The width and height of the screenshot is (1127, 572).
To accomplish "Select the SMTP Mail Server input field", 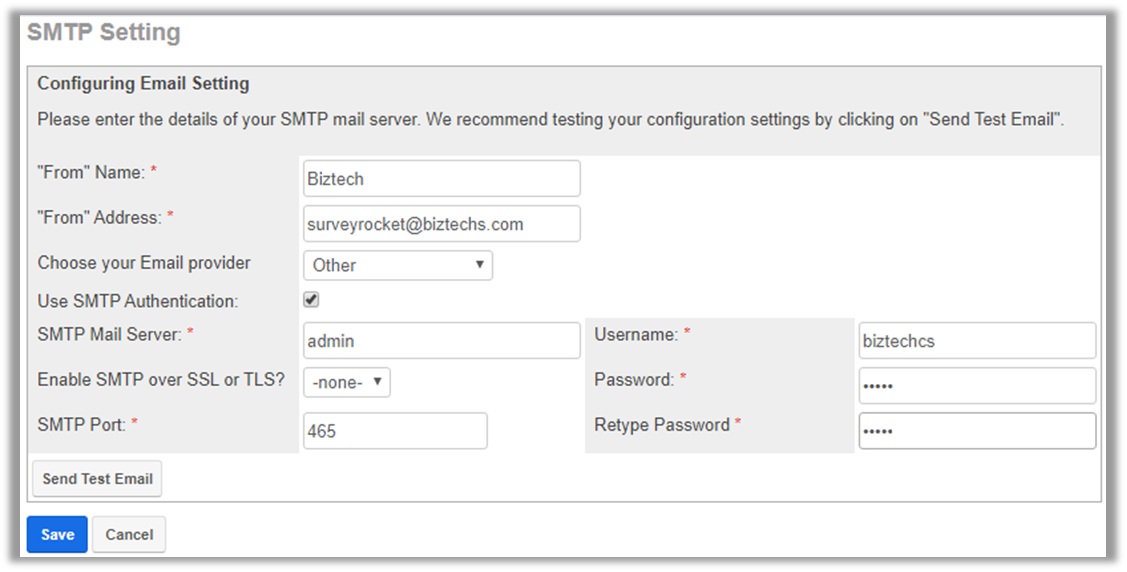I will pos(441,341).
